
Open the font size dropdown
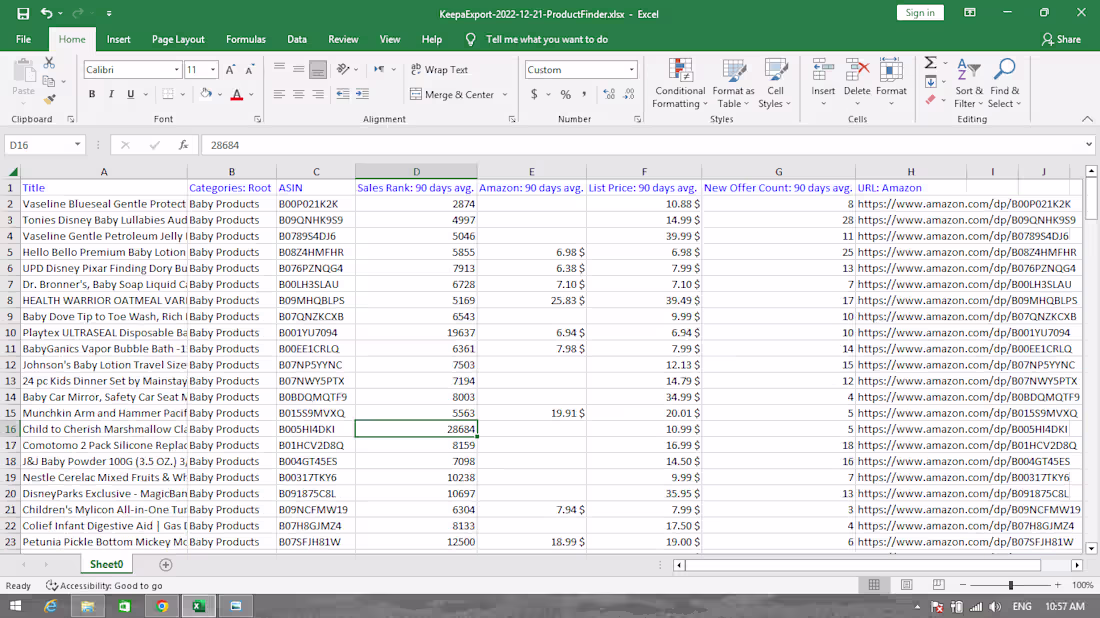click(213, 69)
